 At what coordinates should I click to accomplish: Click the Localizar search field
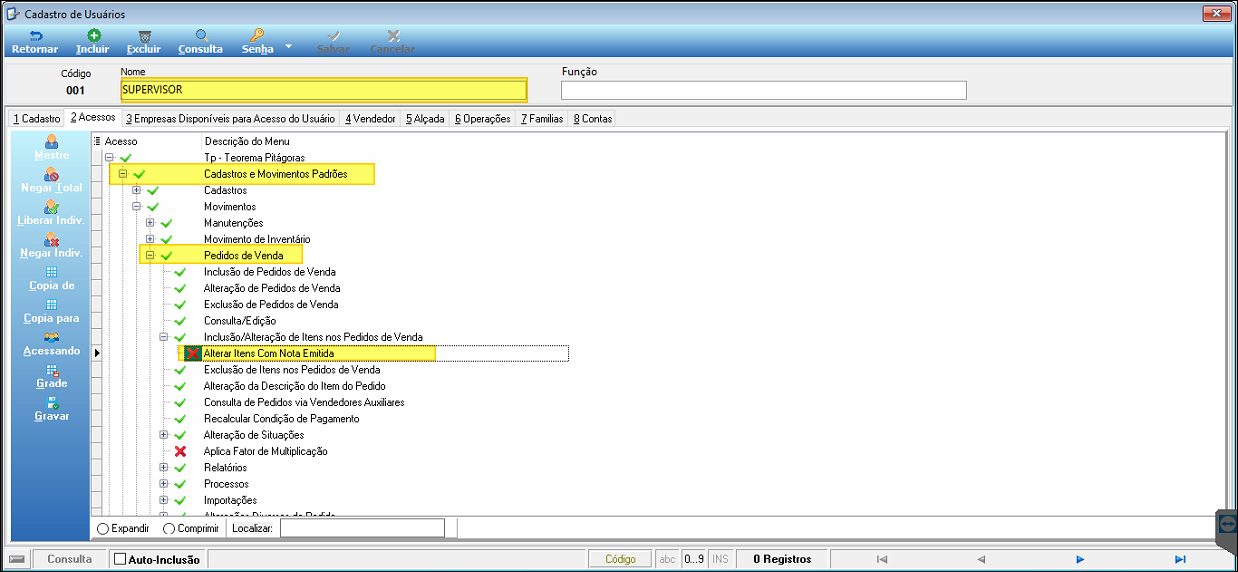pyautogui.click(x=362, y=528)
